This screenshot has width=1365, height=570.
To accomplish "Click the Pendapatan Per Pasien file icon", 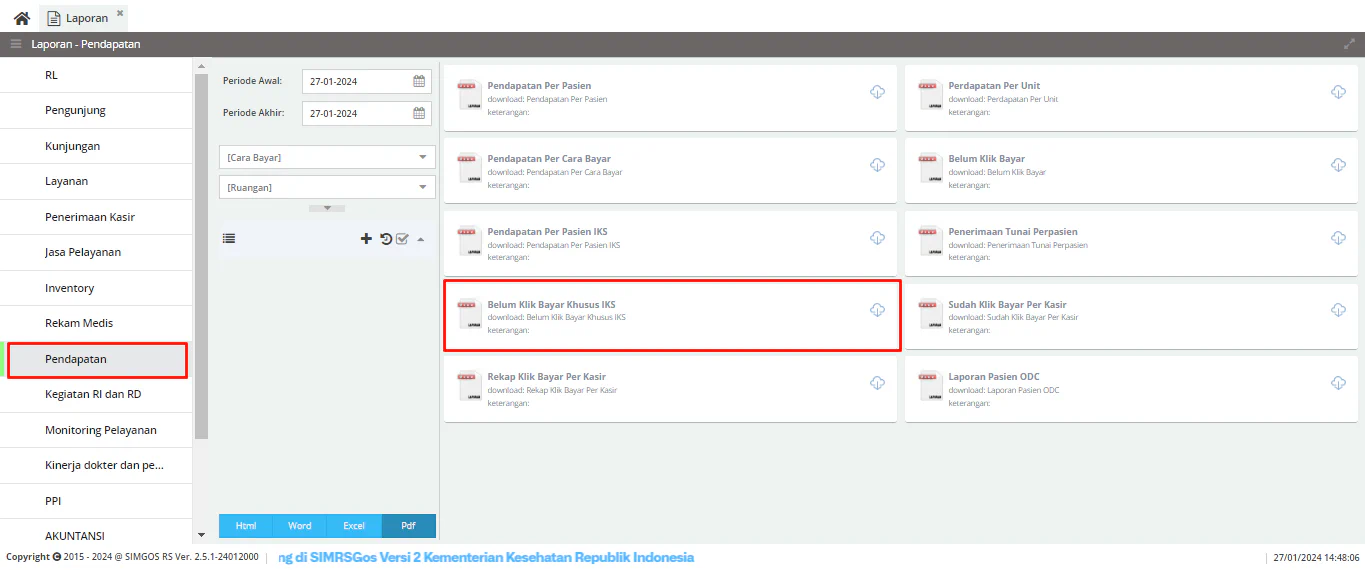I will pos(469,95).
